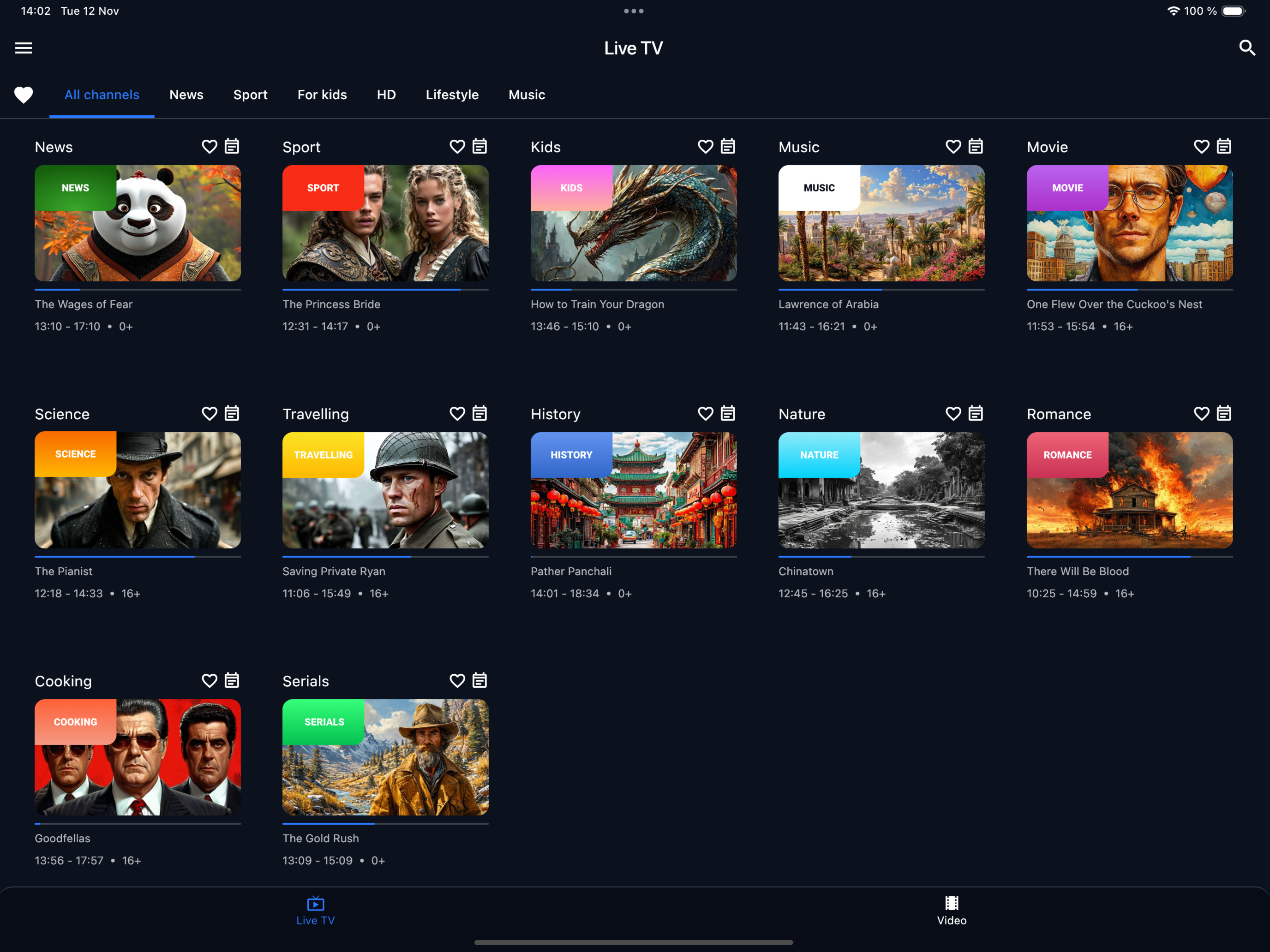The width and height of the screenshot is (1270, 952).
Task: Show favorites via the filled heart tab
Action: pyautogui.click(x=24, y=95)
